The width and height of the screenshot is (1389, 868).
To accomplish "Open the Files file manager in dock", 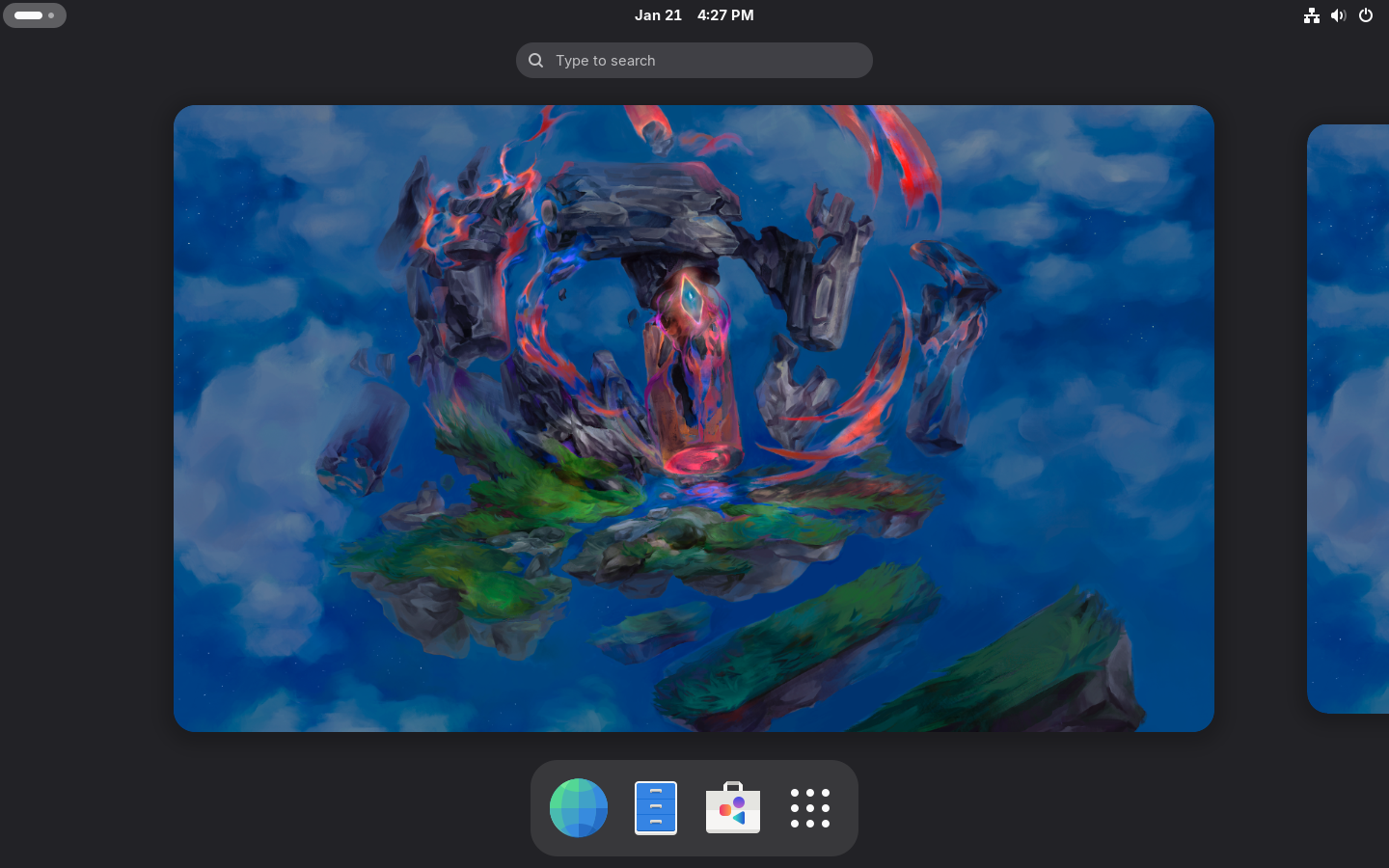I will coord(656,808).
